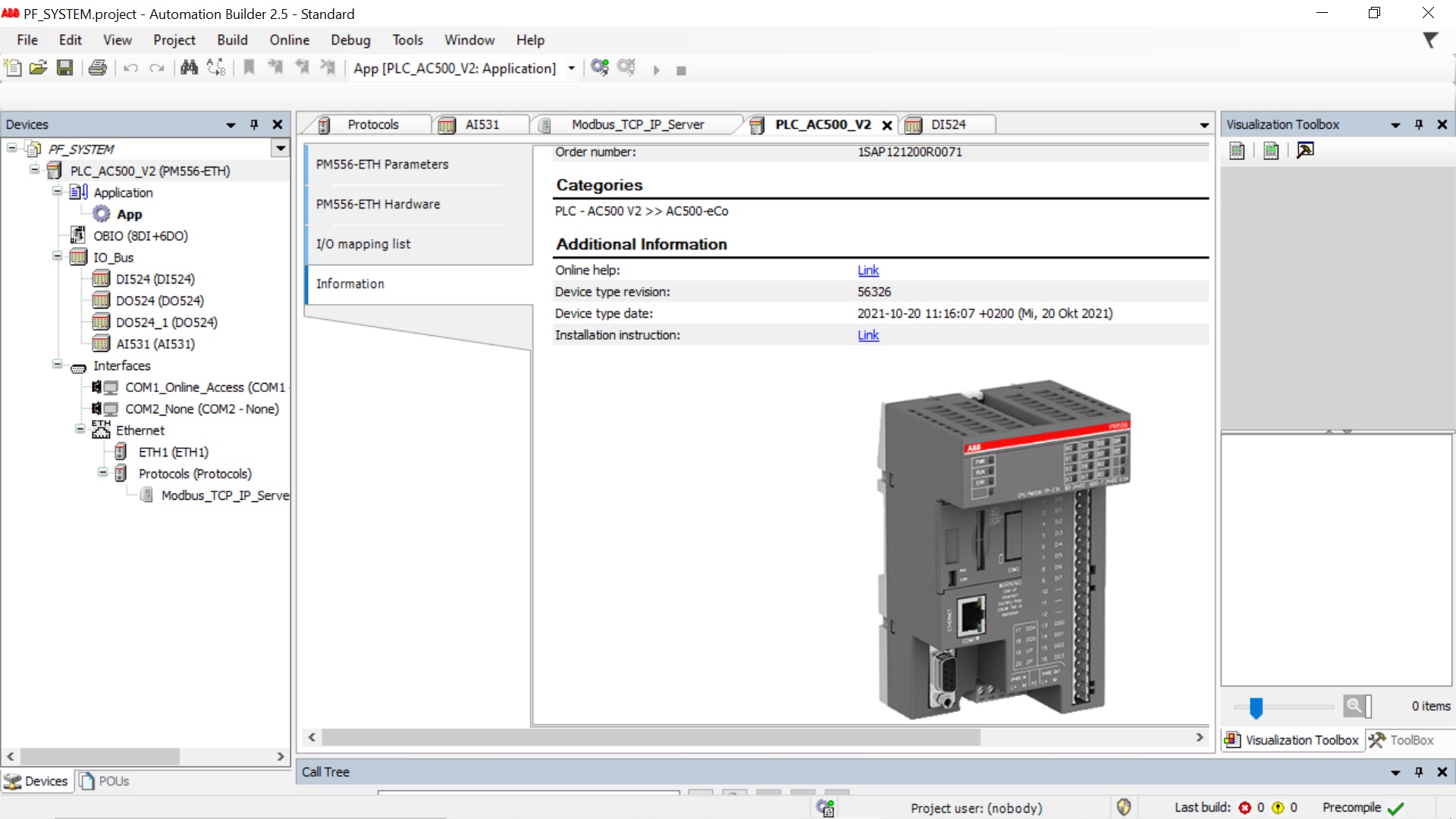
Task: Click the New Project toolbar icon
Action: click(x=13, y=68)
